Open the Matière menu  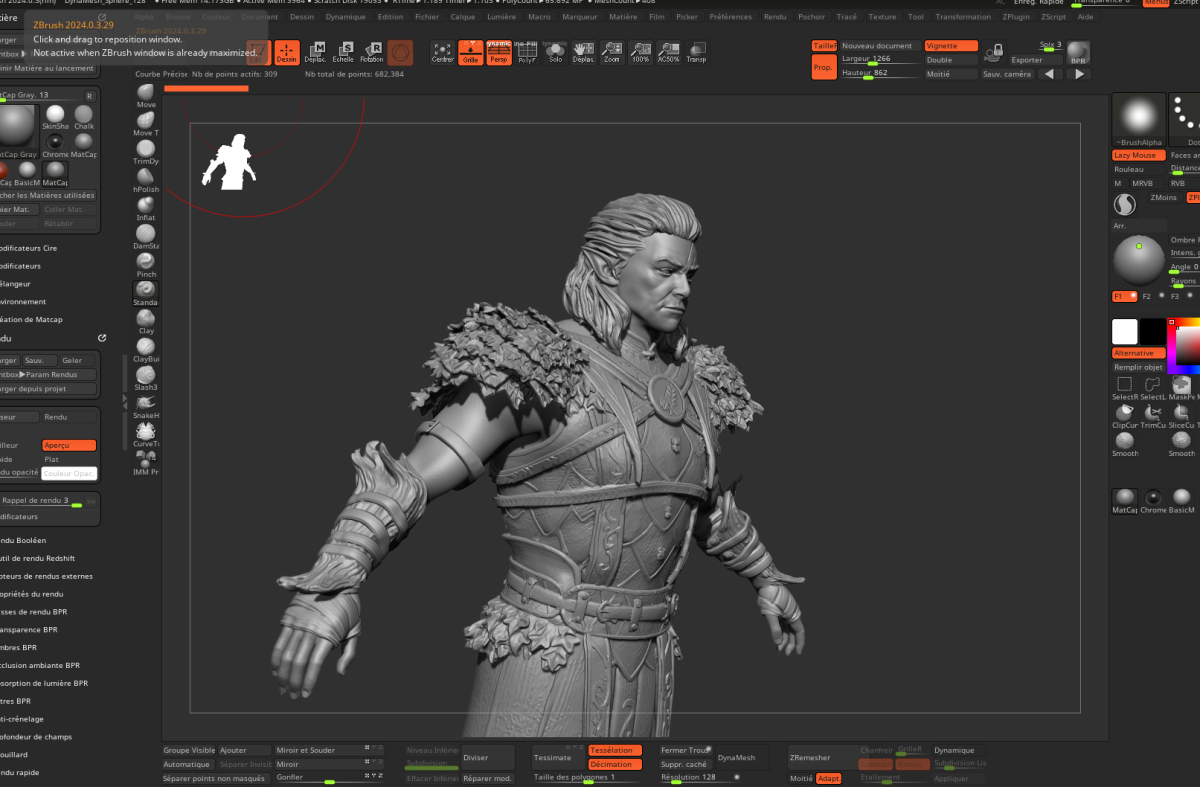click(623, 17)
